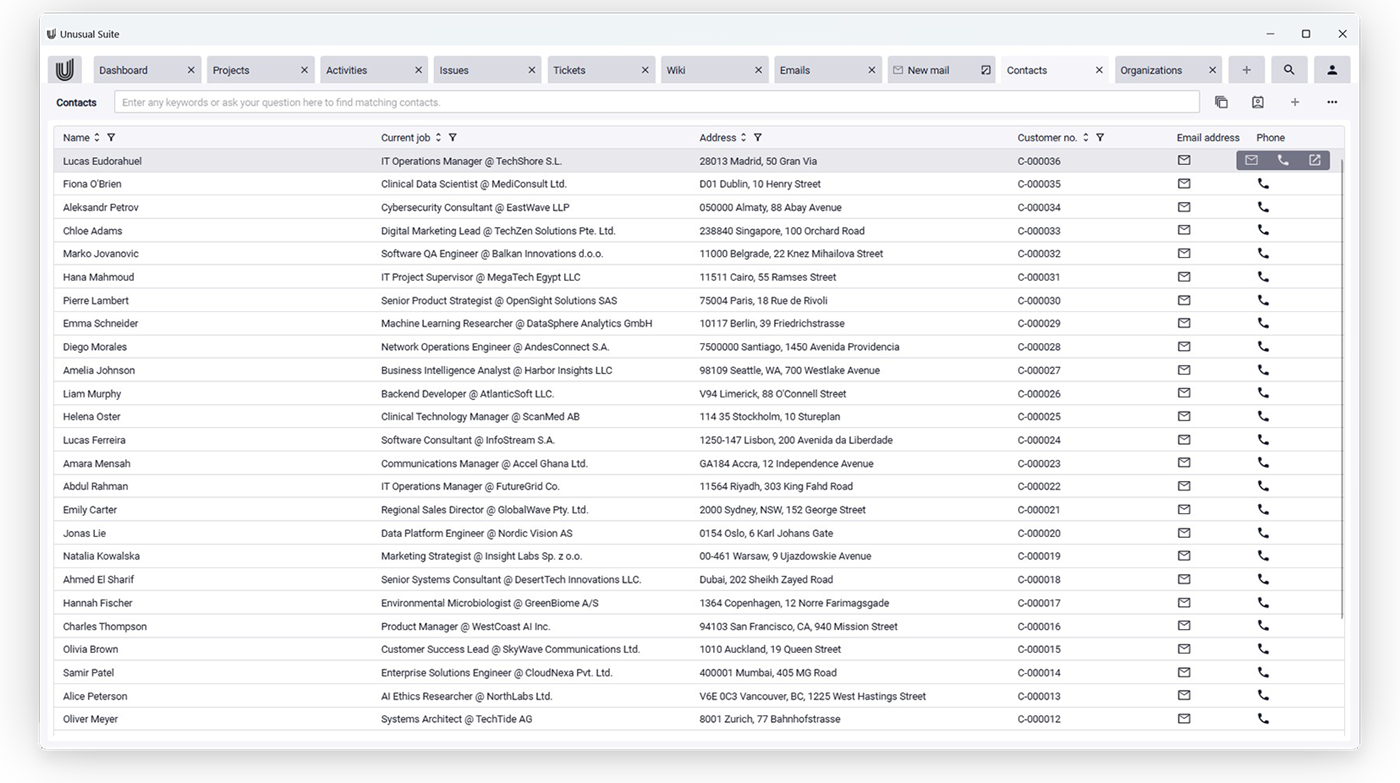Close the Wiki tab
The width and height of the screenshot is (1400, 783).
tap(758, 70)
